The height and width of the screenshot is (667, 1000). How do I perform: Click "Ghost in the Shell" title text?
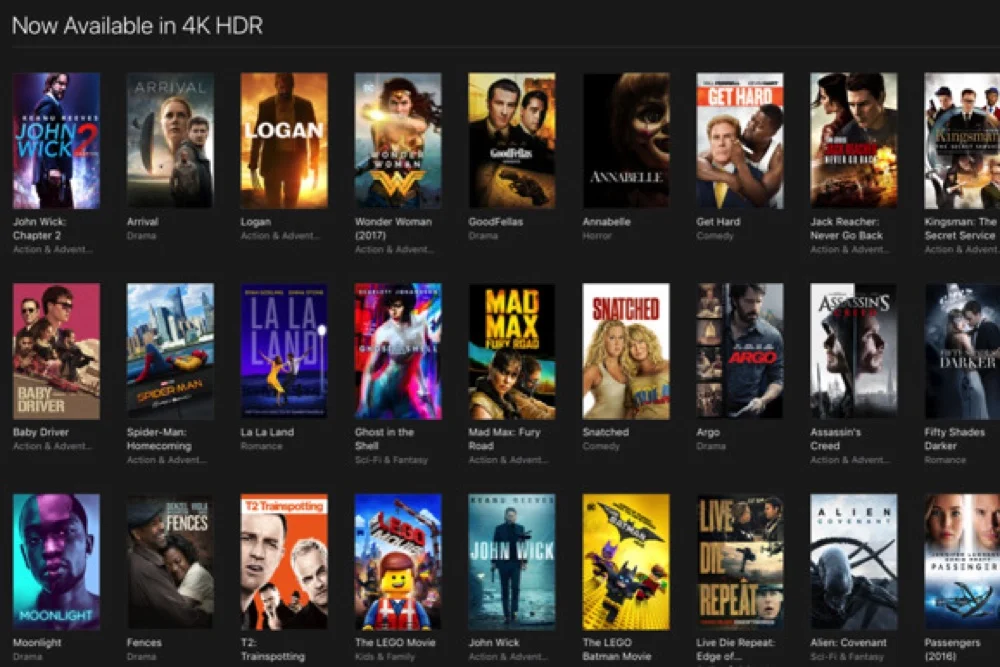click(385, 439)
